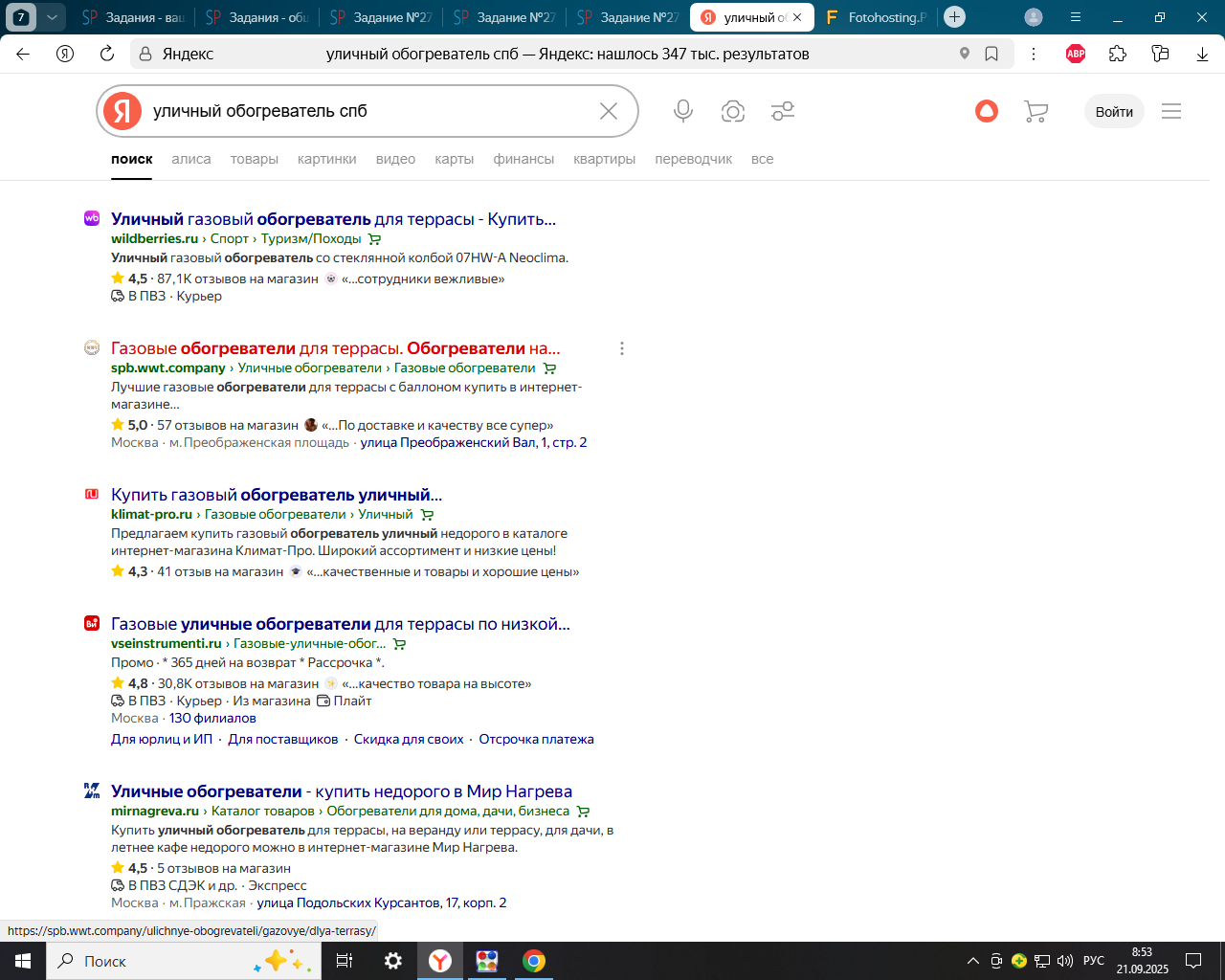
Task: Click the Yandex home button in toolbar
Action: (x=65, y=54)
